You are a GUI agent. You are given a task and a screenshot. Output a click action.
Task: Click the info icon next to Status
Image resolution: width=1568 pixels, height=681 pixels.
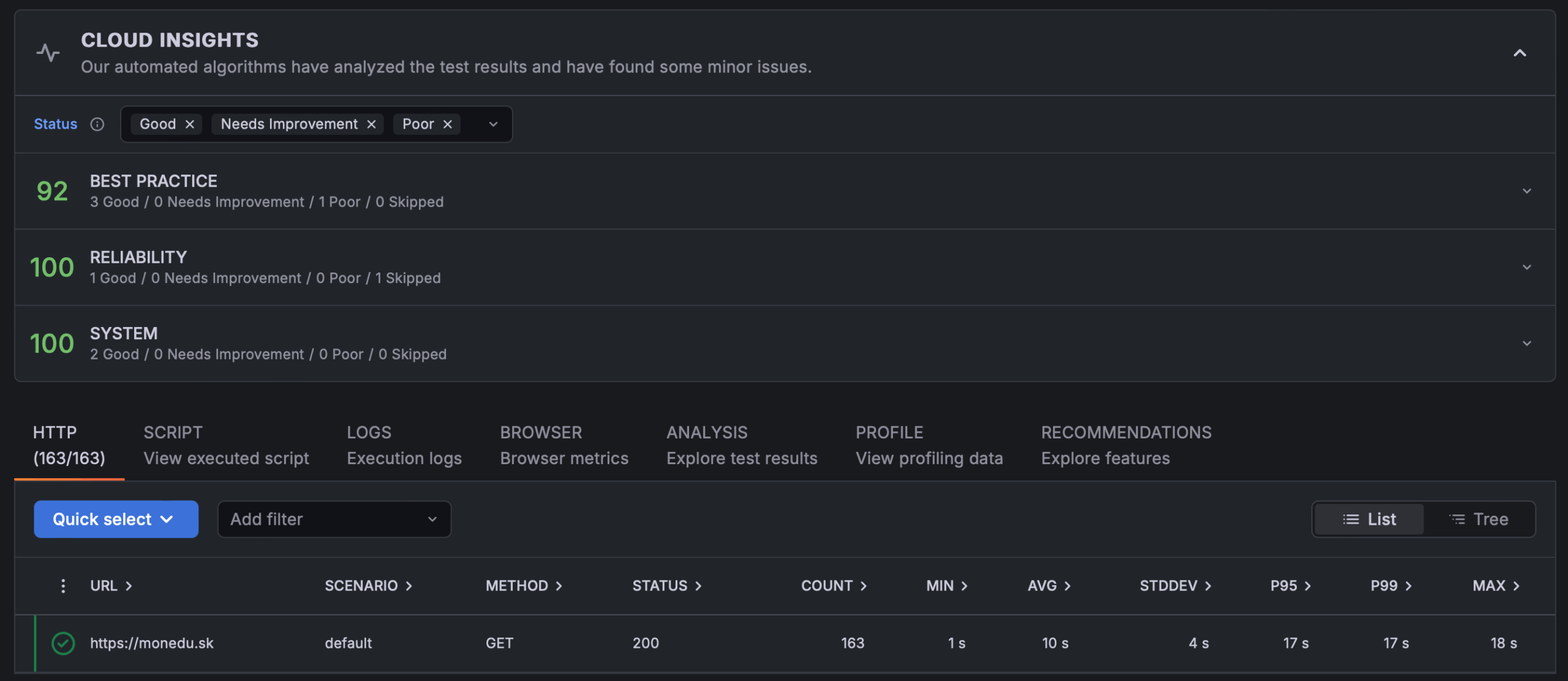point(97,124)
